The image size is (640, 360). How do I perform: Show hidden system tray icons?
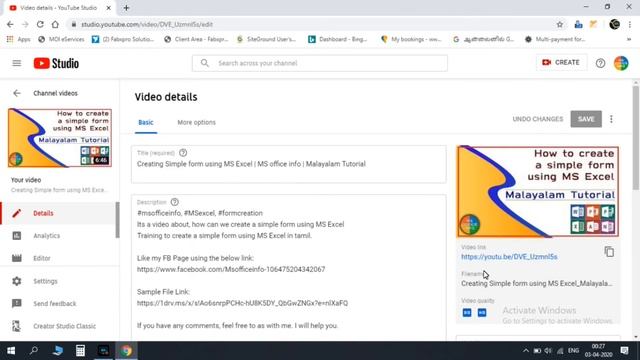tap(525, 351)
